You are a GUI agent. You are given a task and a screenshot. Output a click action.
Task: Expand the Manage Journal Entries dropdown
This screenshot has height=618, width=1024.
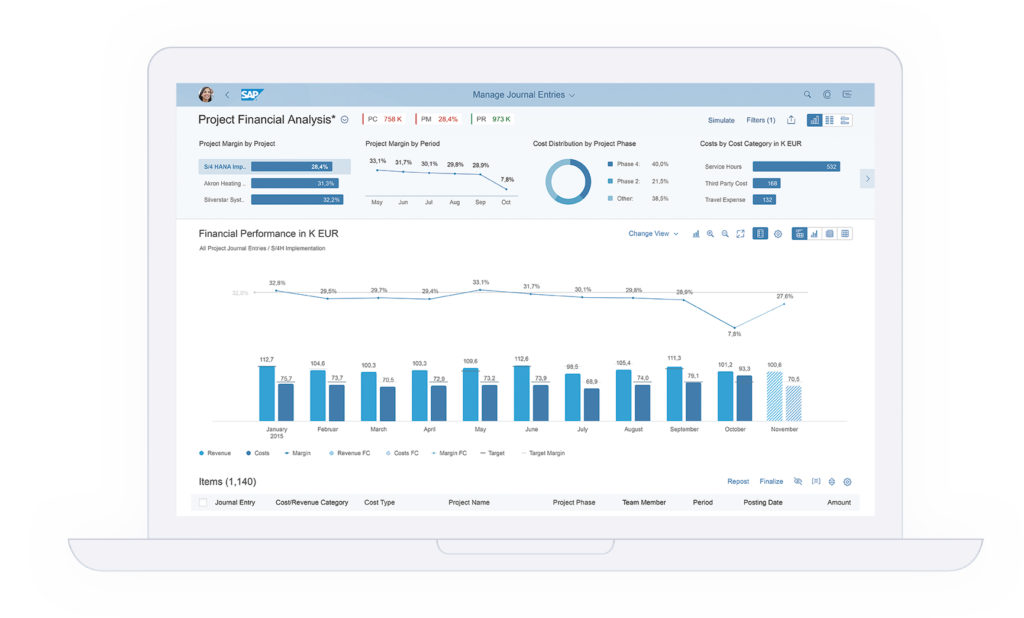click(523, 95)
